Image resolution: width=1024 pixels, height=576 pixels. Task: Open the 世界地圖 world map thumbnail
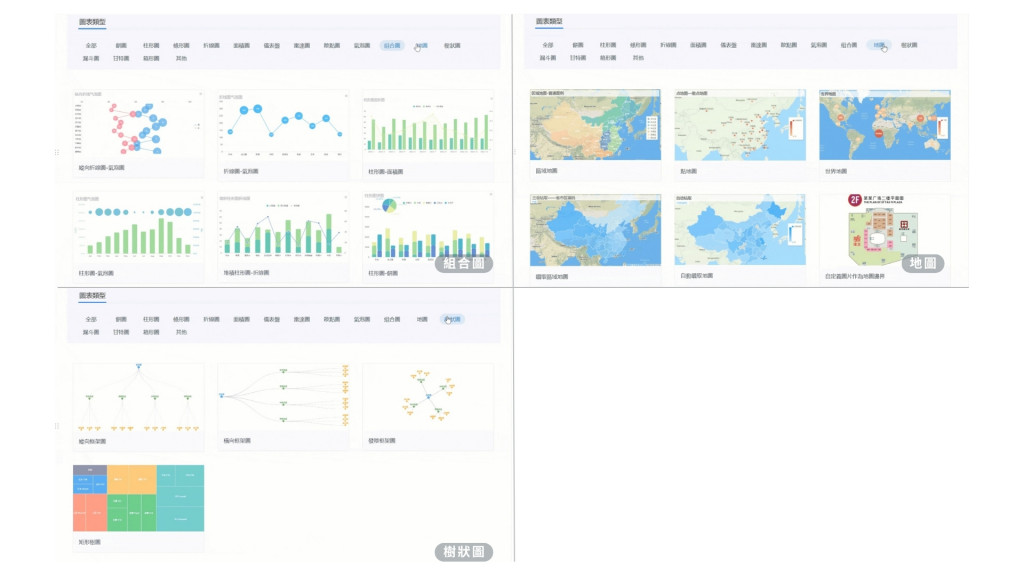click(885, 125)
